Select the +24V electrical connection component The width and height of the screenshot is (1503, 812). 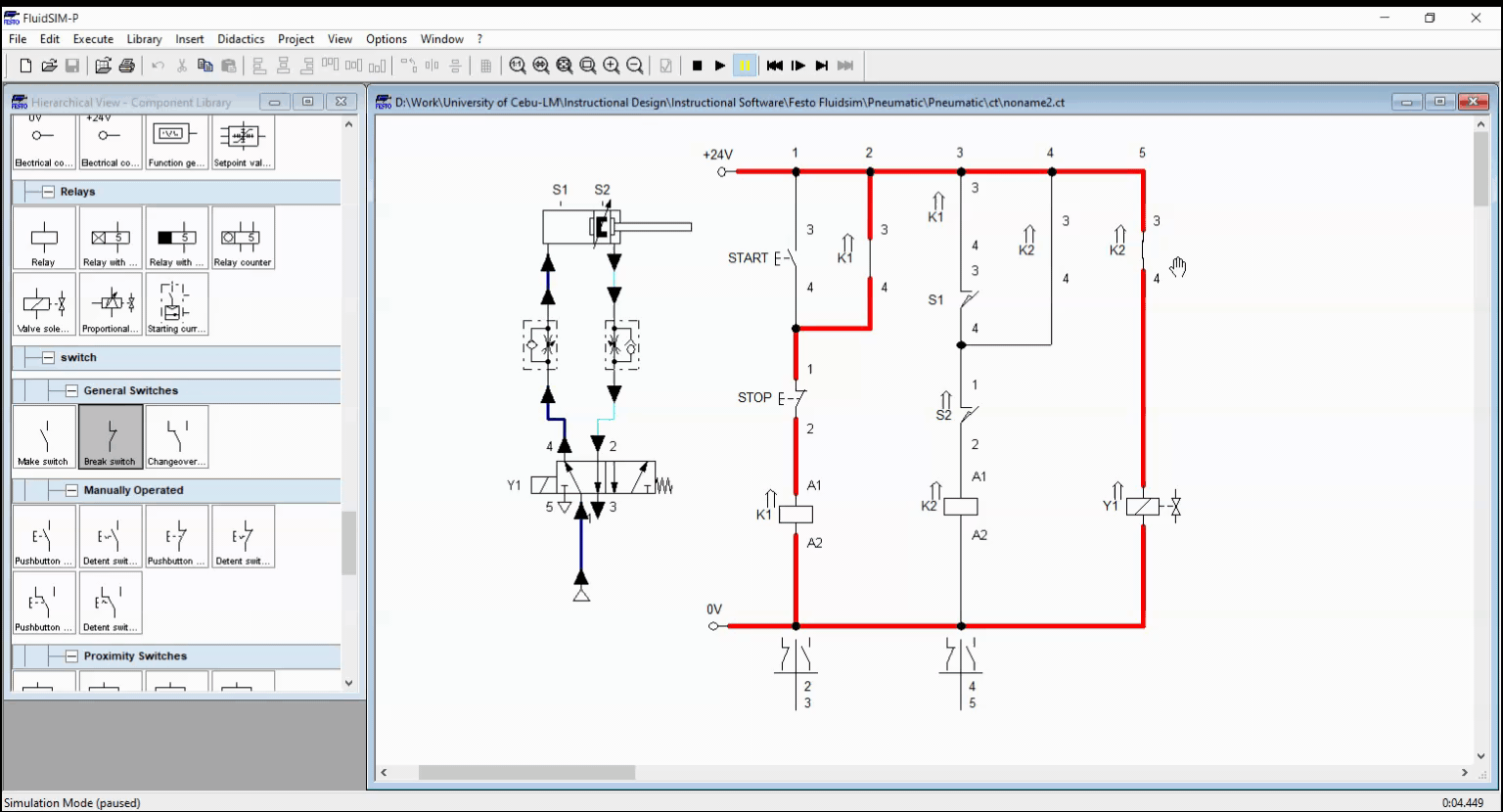coord(111,143)
